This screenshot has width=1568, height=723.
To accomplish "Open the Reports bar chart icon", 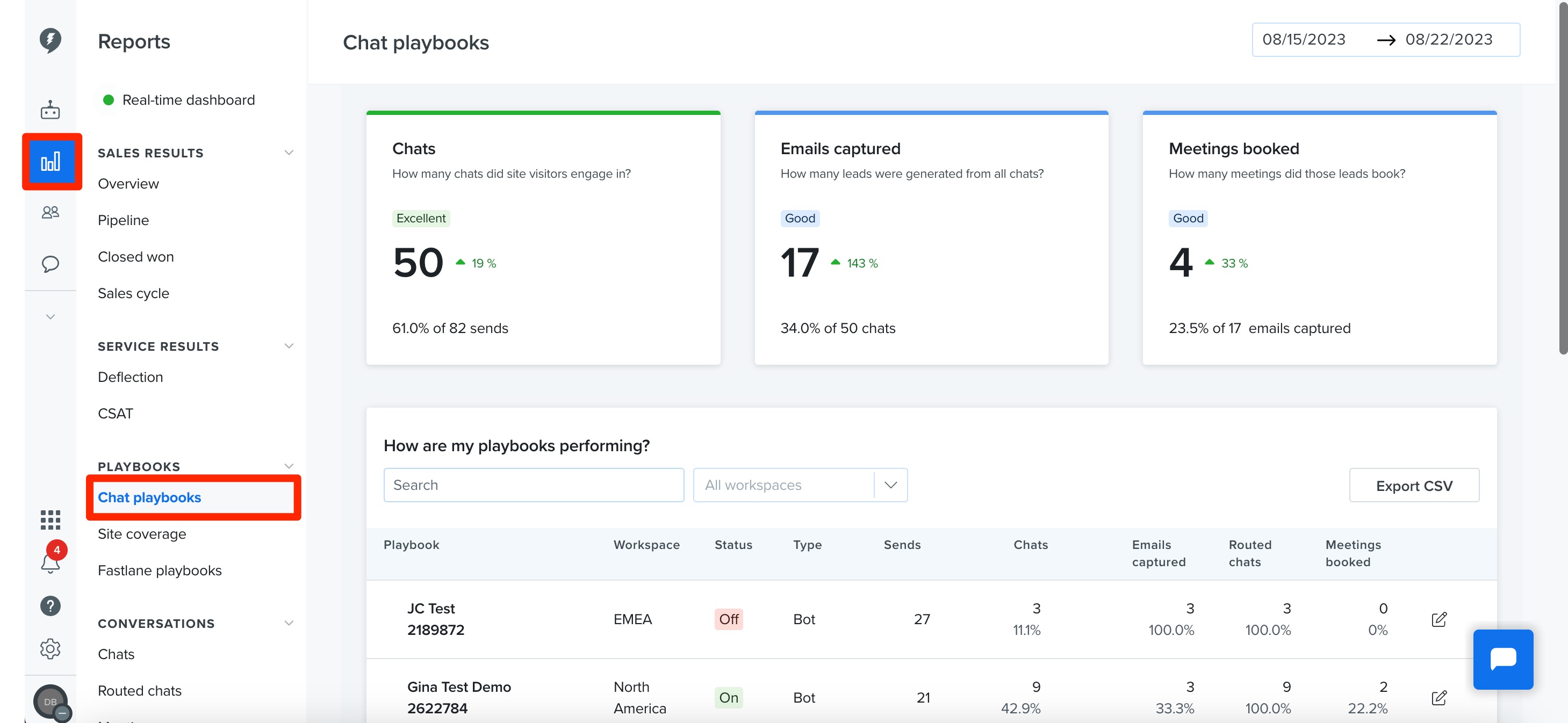I will click(51, 162).
